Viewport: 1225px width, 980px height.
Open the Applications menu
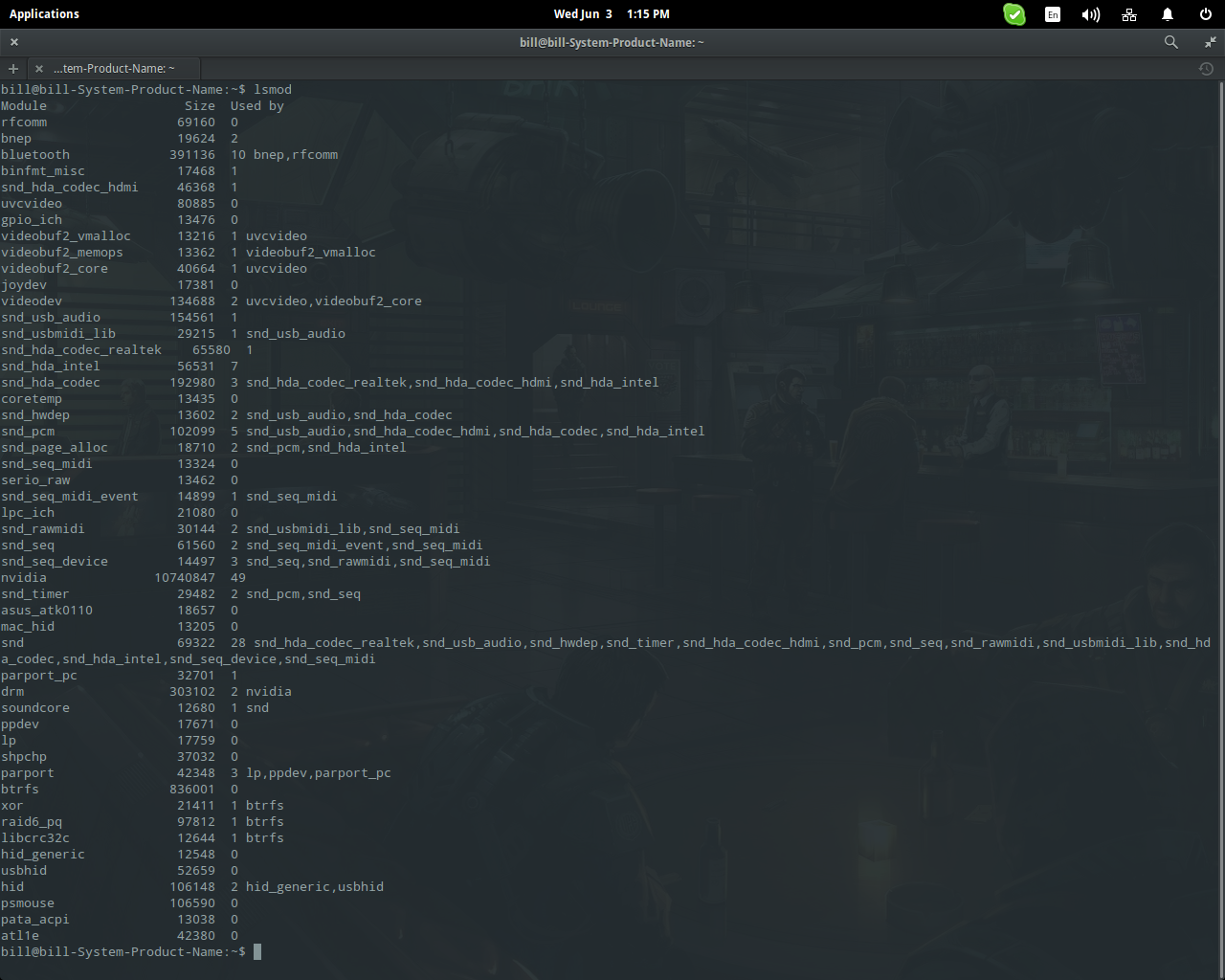tap(44, 14)
